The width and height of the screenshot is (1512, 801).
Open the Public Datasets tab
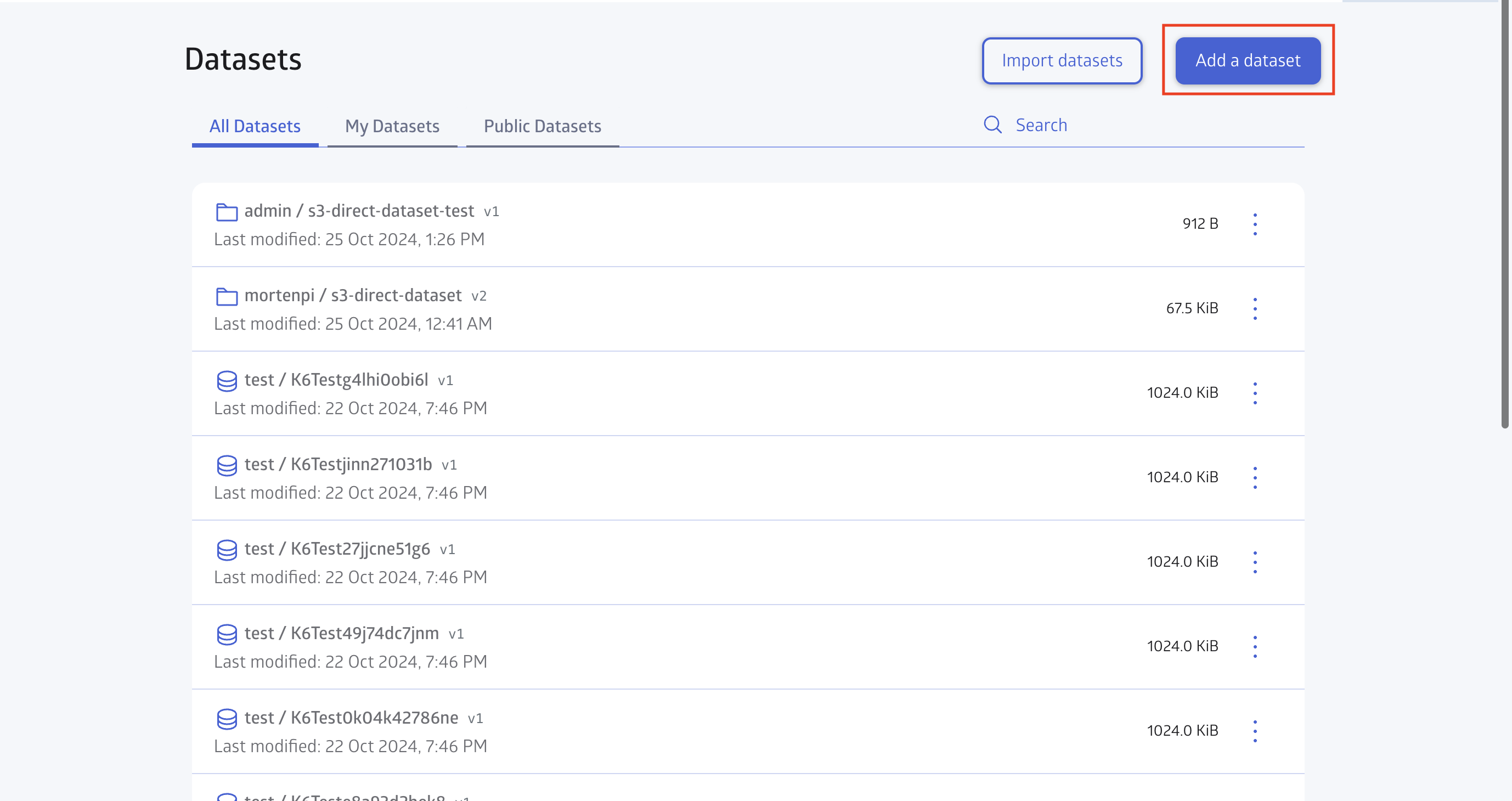click(x=543, y=126)
